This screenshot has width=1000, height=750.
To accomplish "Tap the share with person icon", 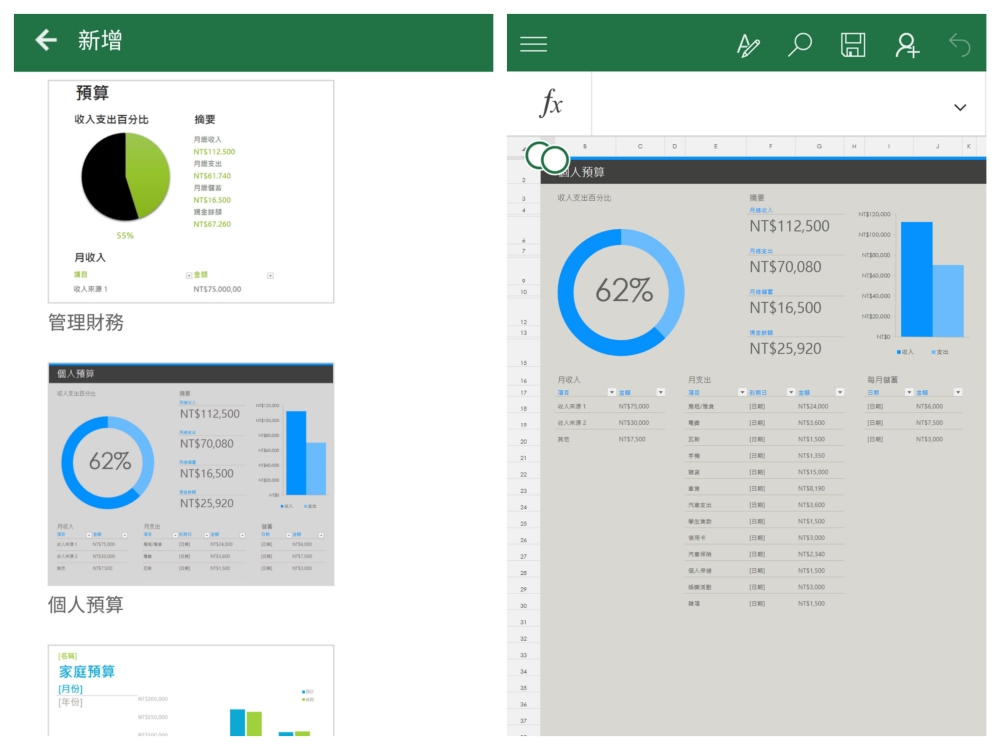I will [907, 44].
